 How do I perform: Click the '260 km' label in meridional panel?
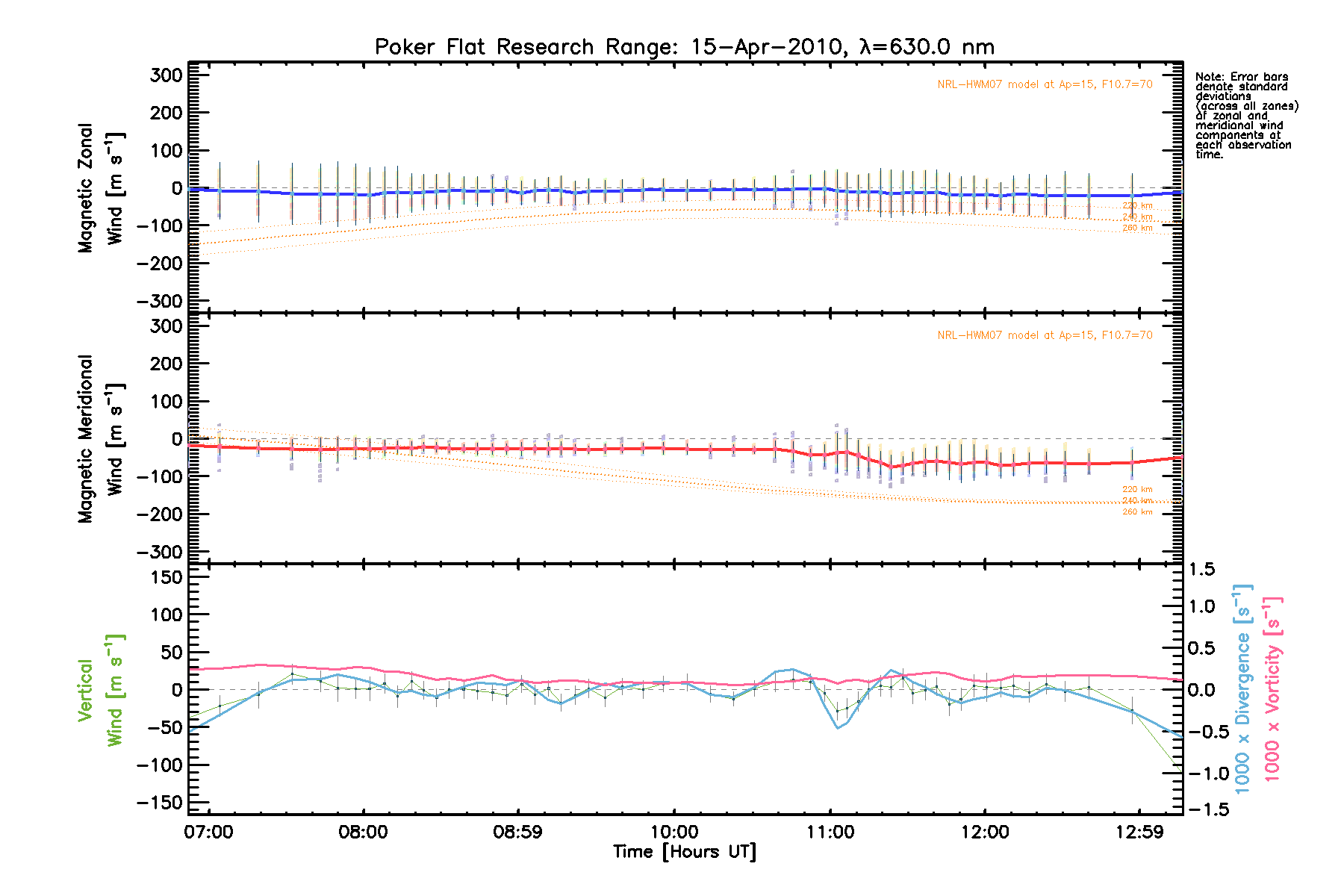(x=1137, y=512)
